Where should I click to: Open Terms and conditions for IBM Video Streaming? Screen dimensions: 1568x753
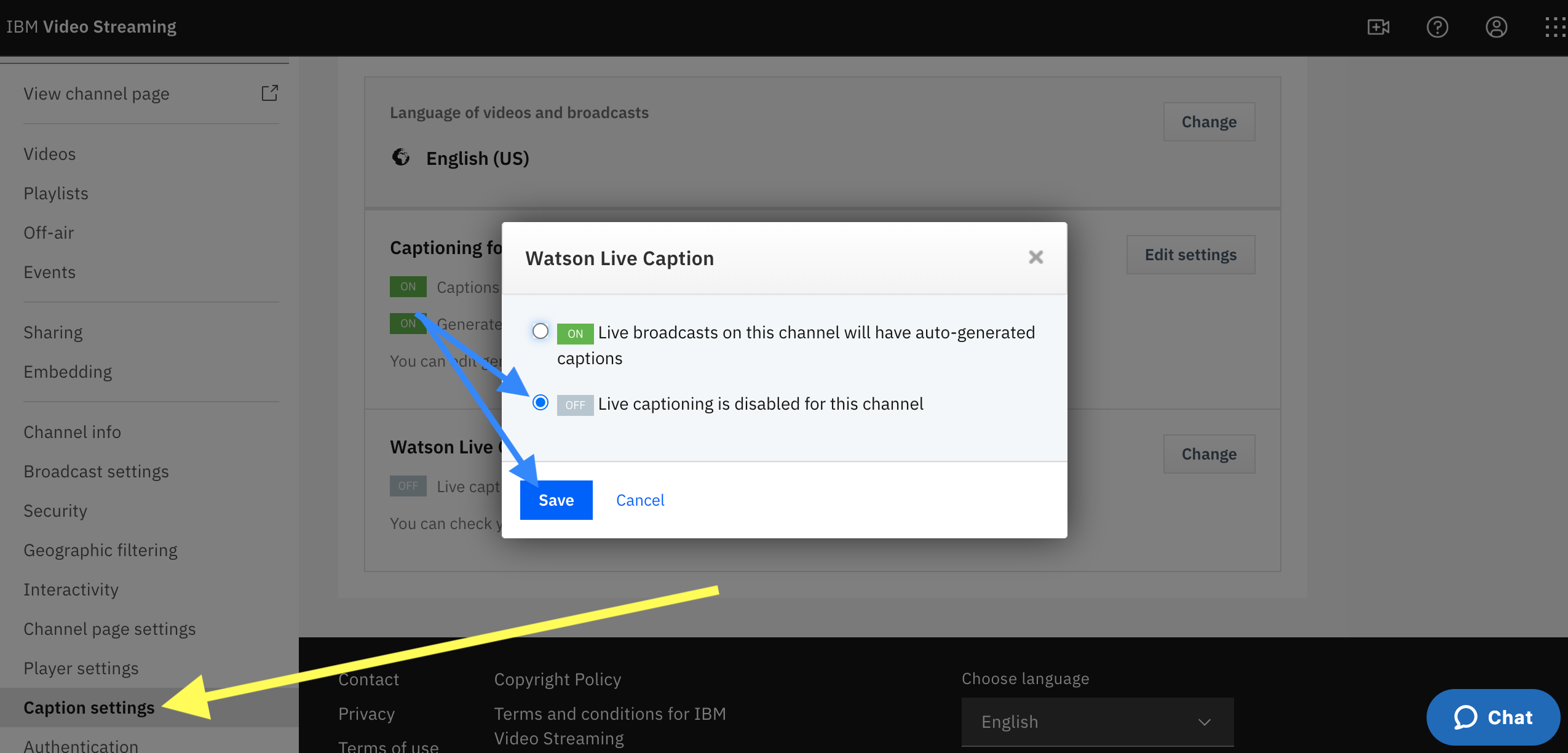click(x=610, y=726)
